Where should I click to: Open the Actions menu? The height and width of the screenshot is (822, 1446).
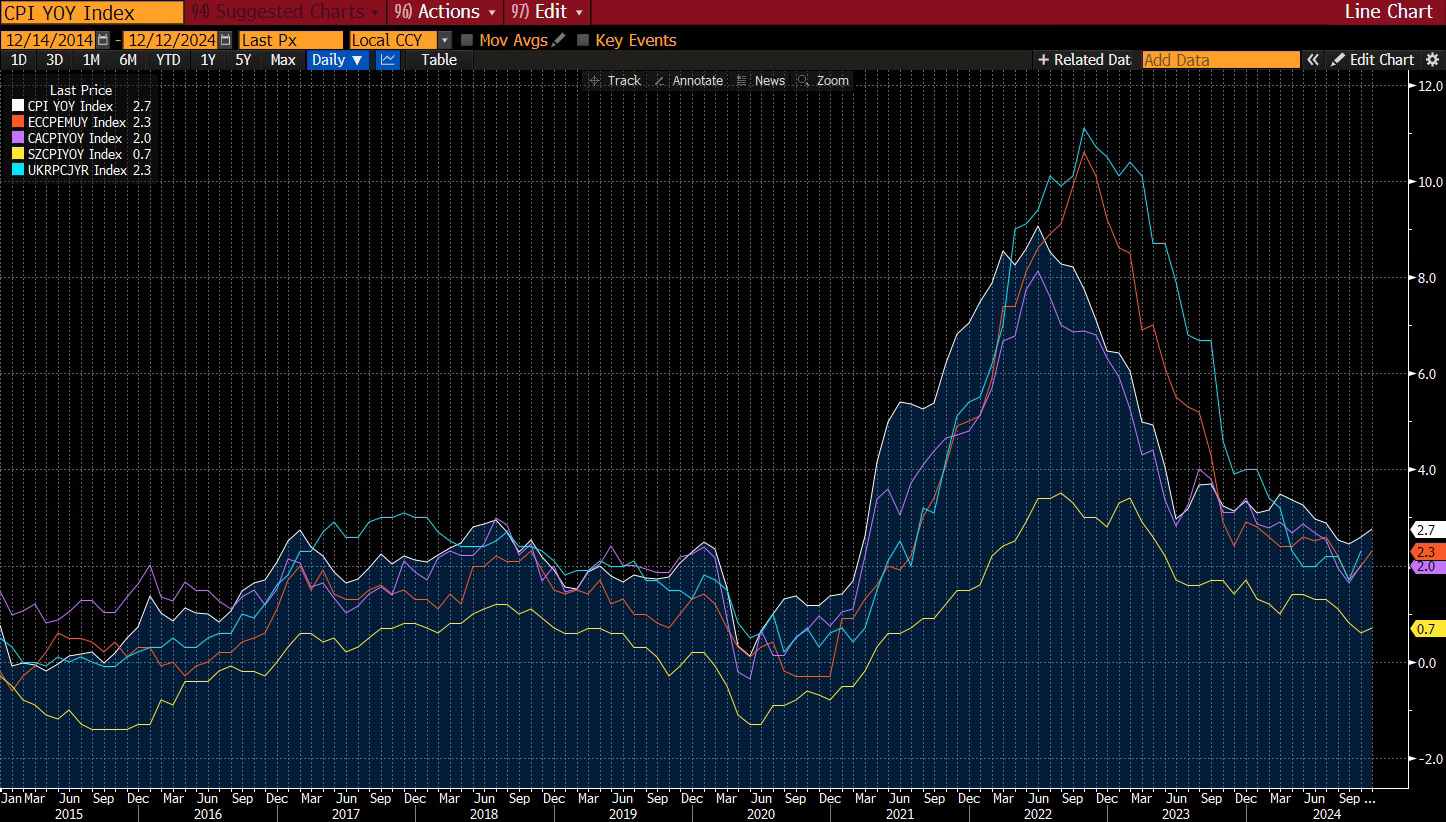(445, 12)
